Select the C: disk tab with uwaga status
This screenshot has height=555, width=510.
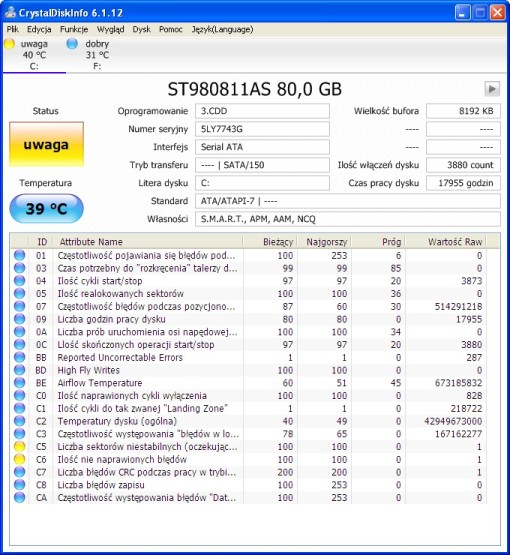[x=34, y=55]
